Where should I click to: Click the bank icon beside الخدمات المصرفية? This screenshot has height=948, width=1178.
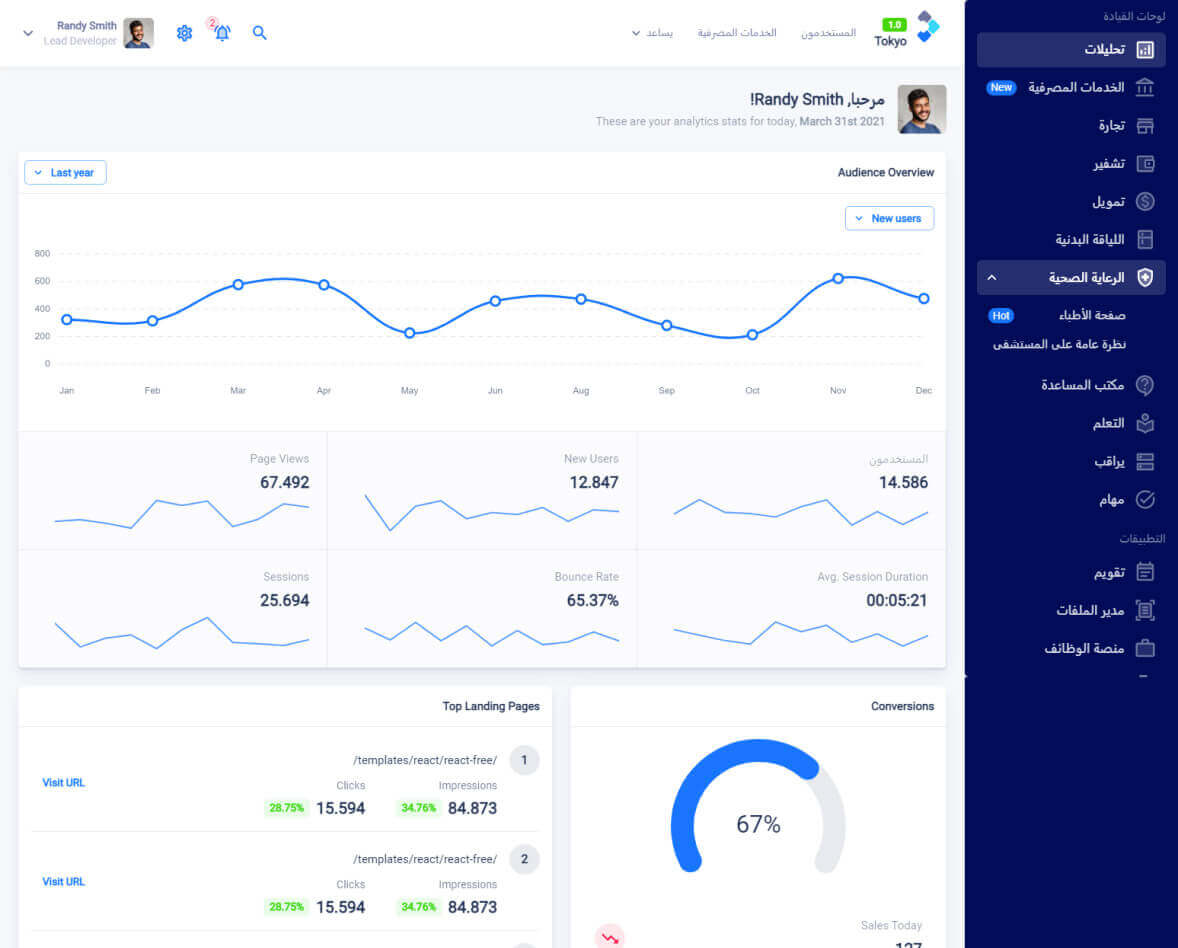tap(1145, 87)
